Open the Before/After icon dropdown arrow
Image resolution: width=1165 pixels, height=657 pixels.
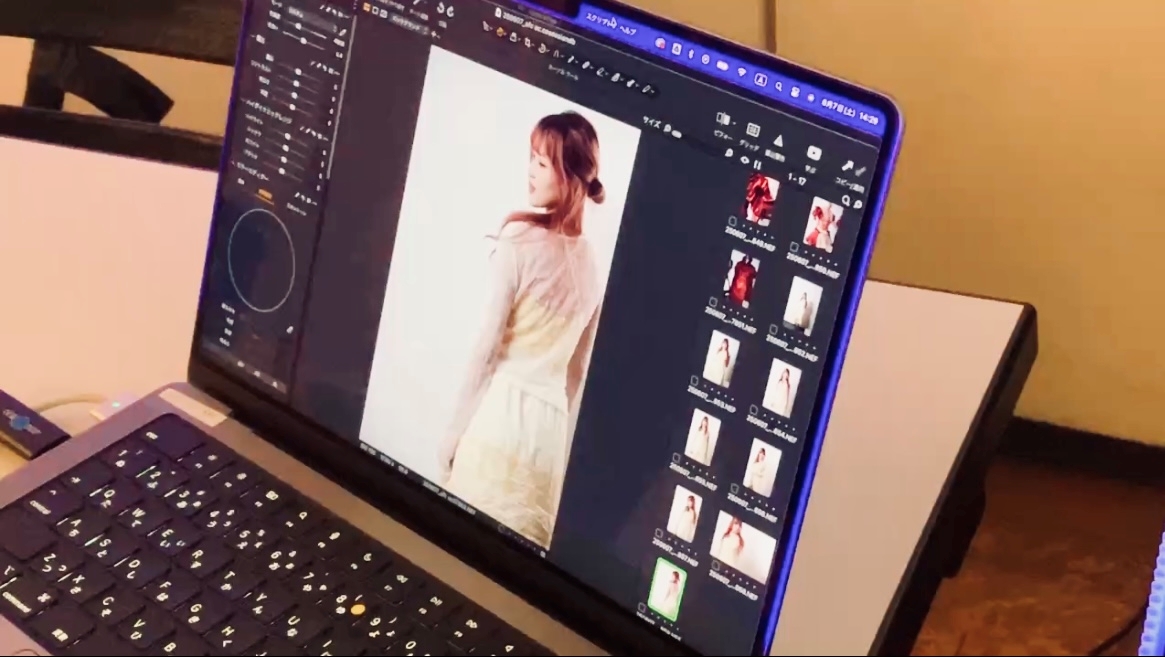(733, 122)
